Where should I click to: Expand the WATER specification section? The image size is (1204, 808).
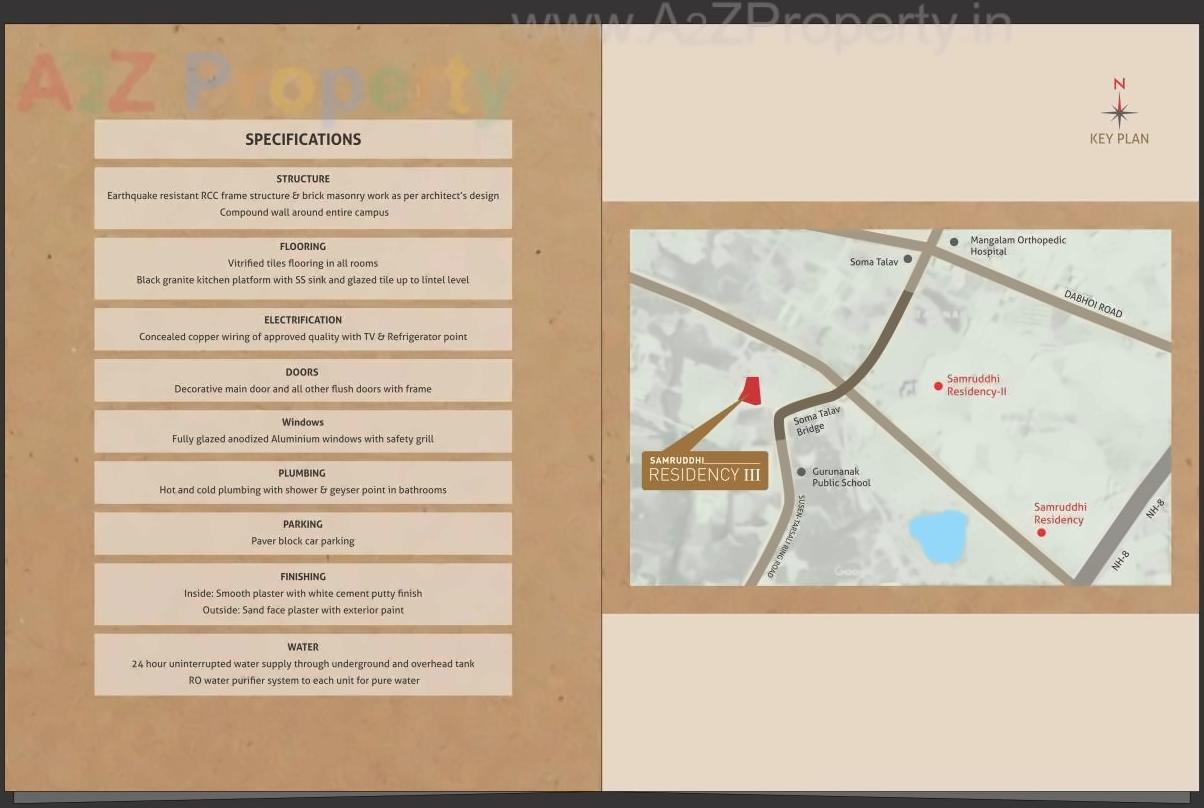point(303,646)
